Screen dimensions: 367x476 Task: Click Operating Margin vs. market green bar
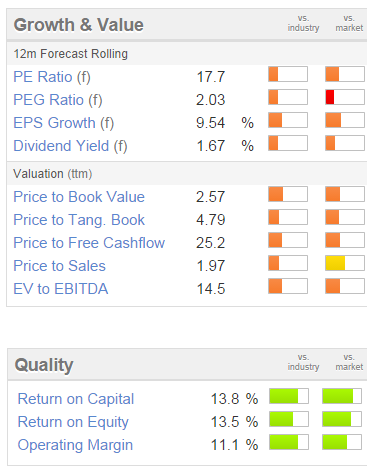pos(342,442)
